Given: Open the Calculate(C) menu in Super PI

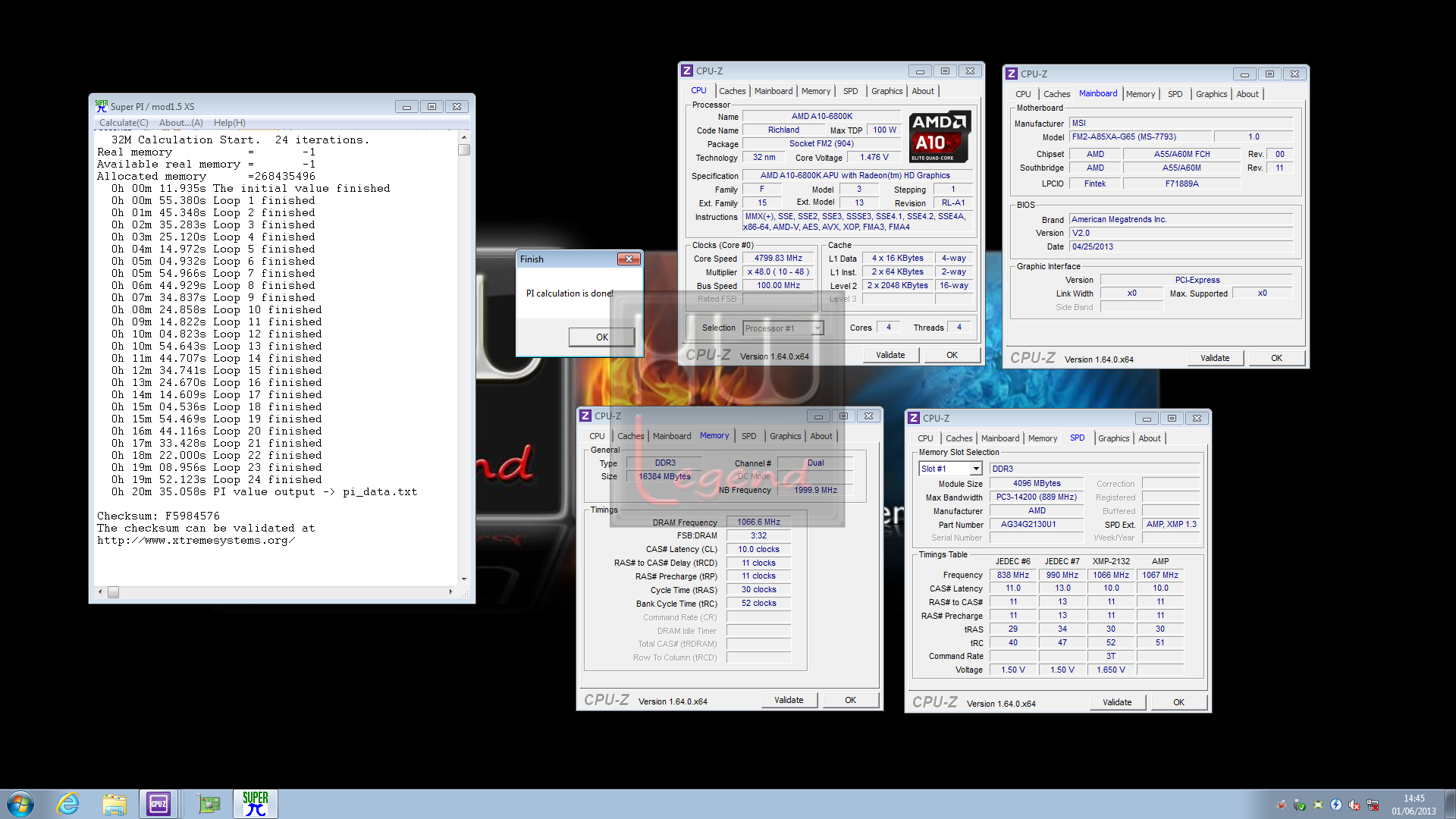Looking at the screenshot, I should point(124,123).
